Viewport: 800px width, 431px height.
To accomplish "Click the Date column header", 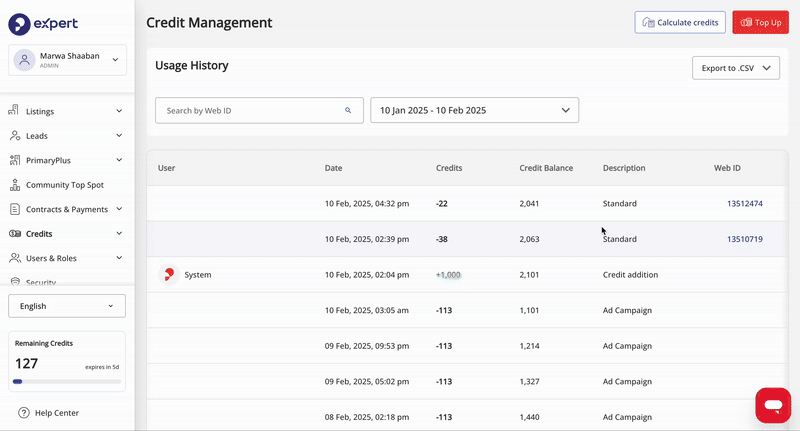I will click(x=334, y=168).
